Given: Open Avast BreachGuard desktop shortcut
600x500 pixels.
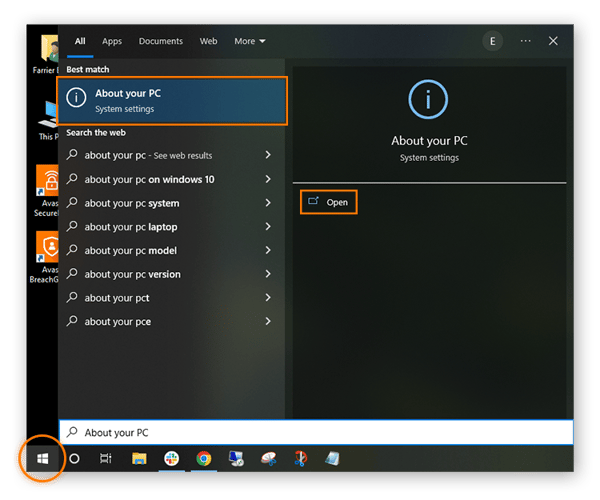Looking at the screenshot, I should tap(46, 257).
